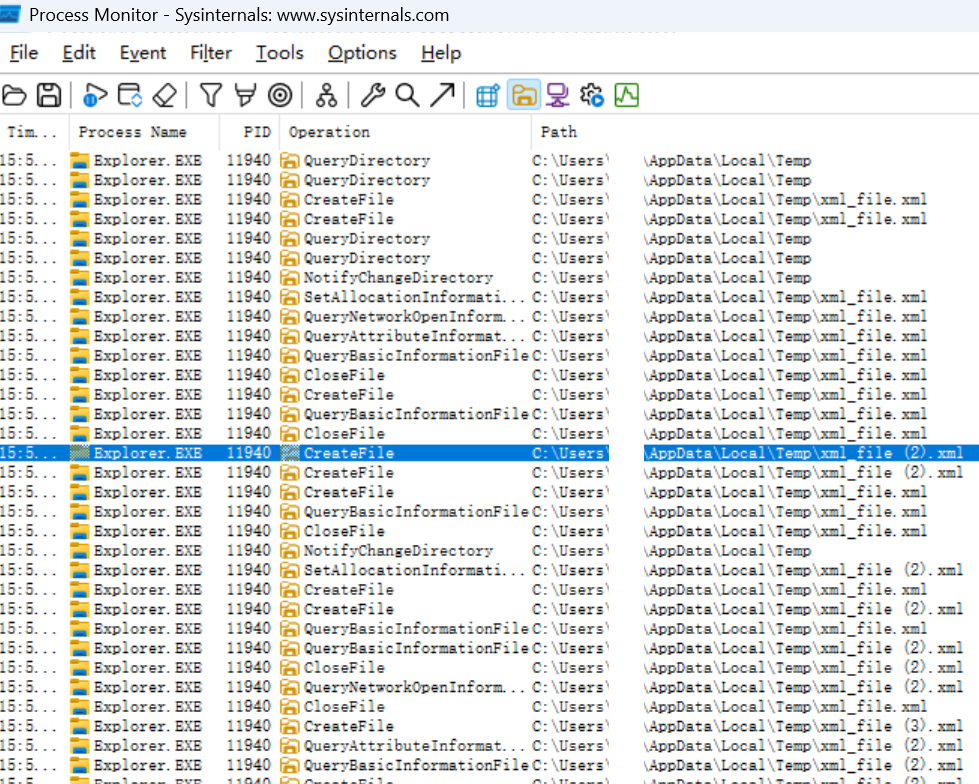Open Highlight settings with the highlighter icon
979x784 pixels.
(x=245, y=96)
